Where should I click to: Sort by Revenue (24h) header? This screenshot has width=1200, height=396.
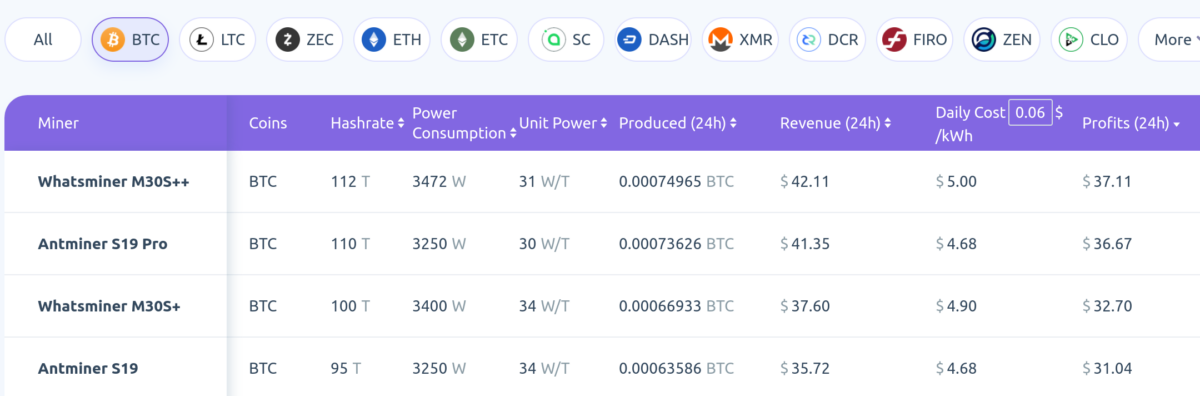[835, 123]
